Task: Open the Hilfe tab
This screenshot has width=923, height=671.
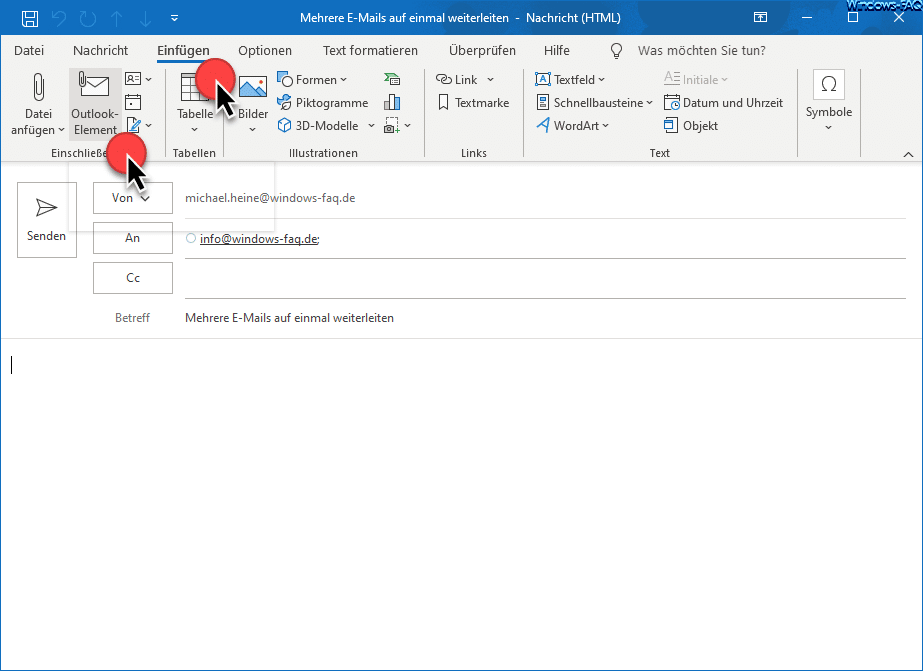Action: [557, 51]
